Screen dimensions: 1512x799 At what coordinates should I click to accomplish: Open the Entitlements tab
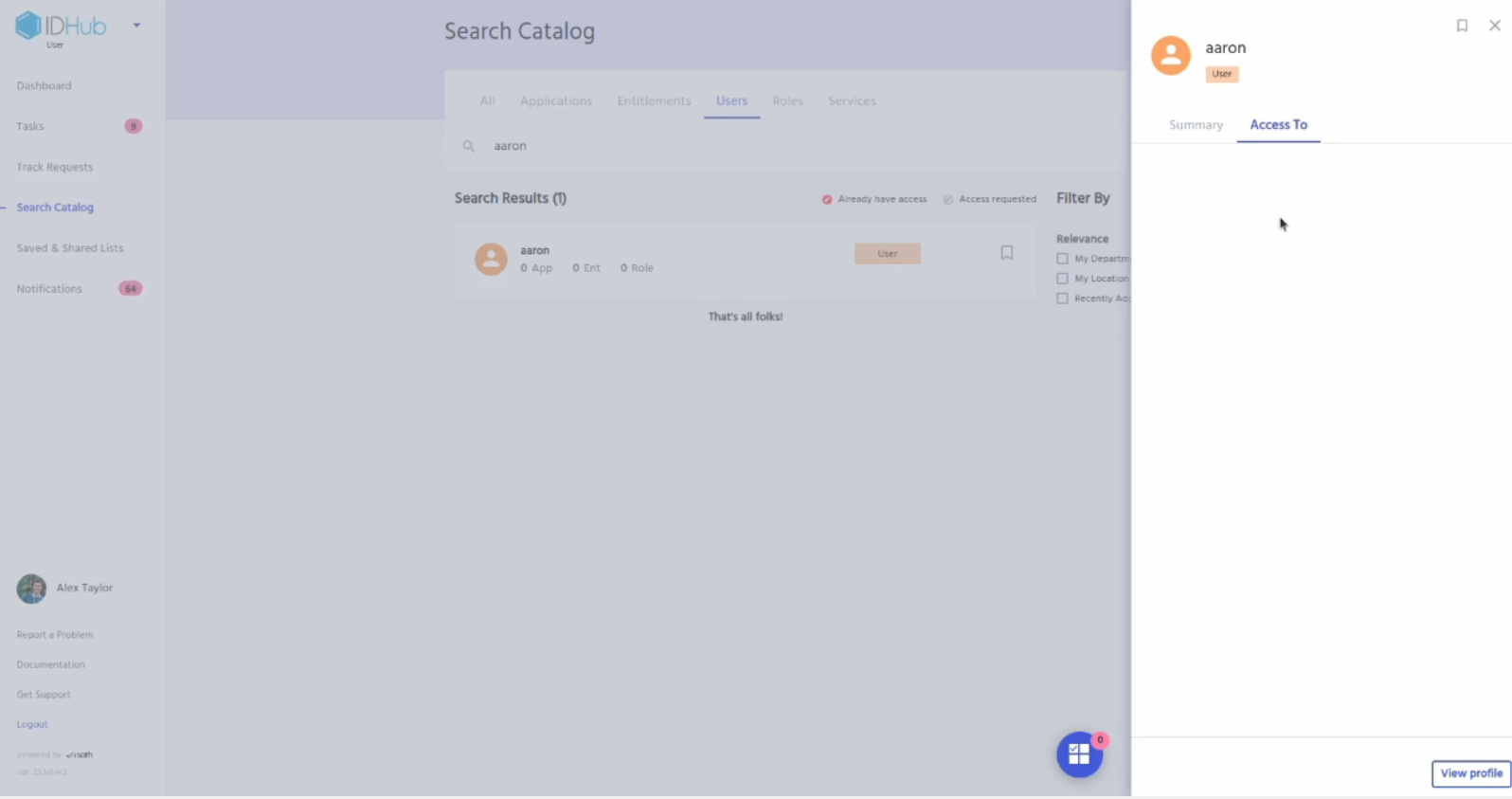pos(654,100)
